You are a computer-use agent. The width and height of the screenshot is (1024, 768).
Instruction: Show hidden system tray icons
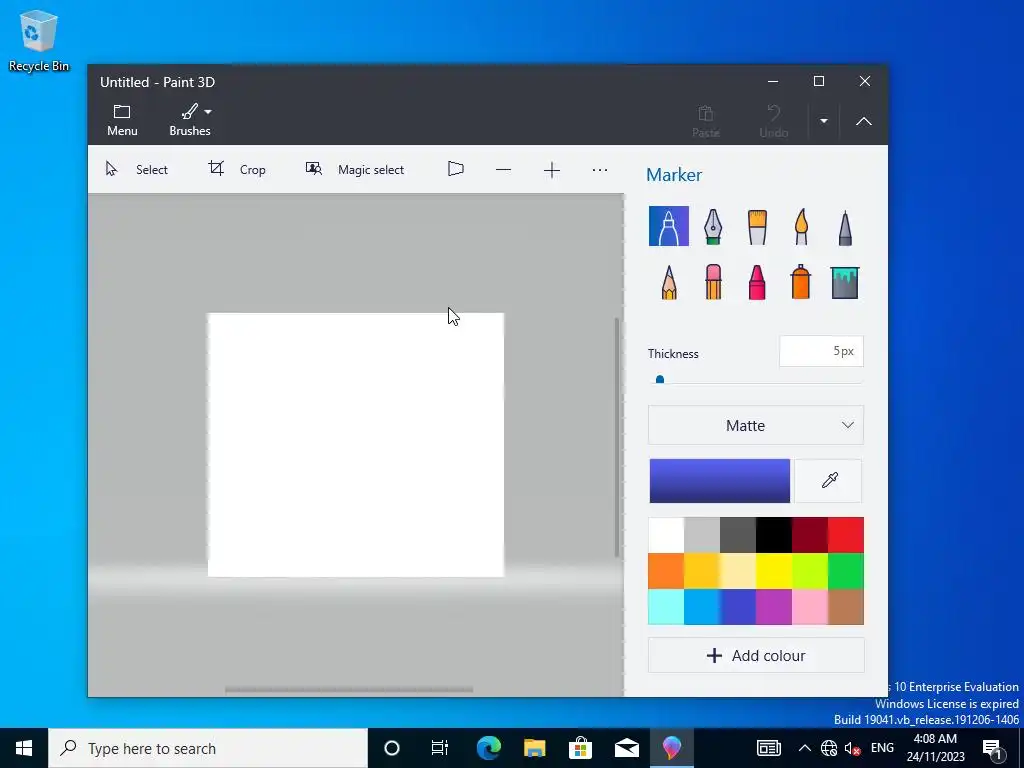(805, 748)
